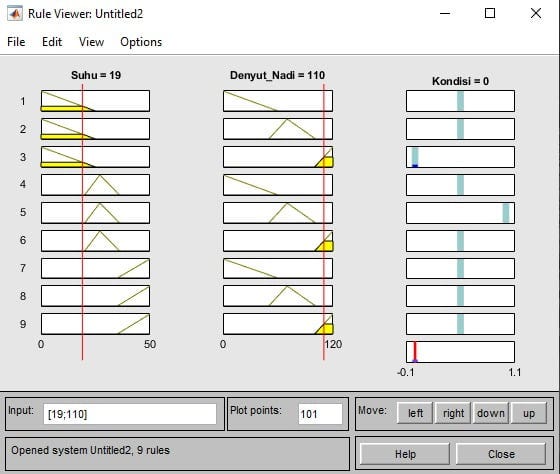Click the aggregated Kondisi output plot
The height and width of the screenshot is (474, 560).
[460, 352]
